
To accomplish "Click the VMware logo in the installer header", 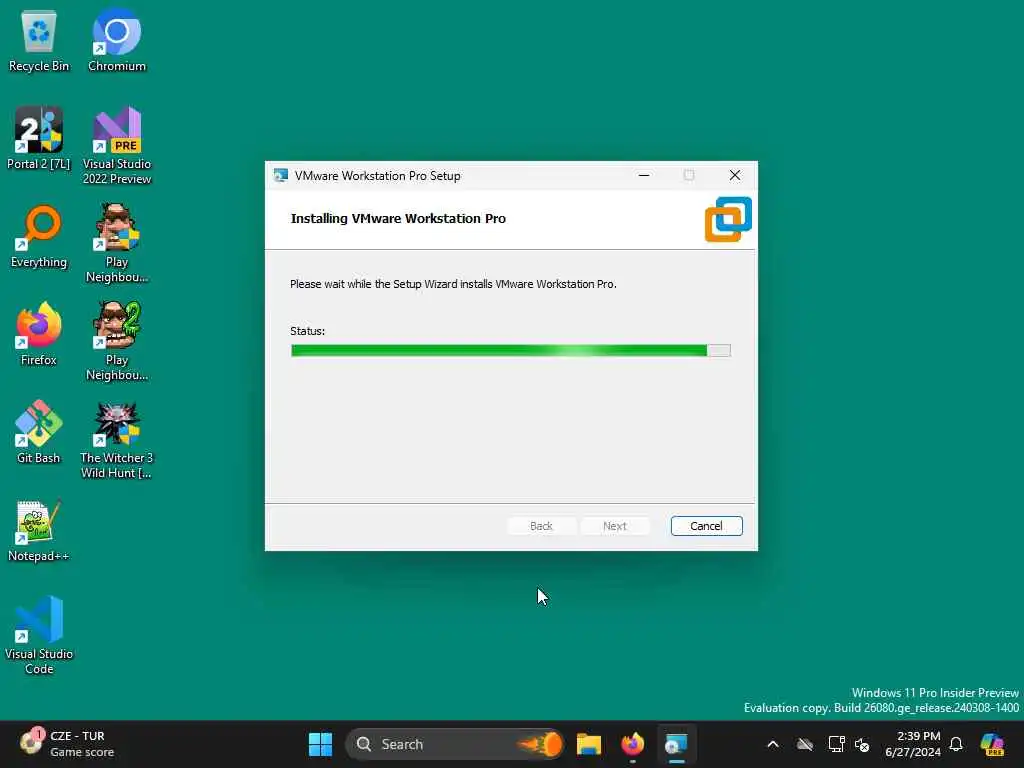I will point(728,219).
